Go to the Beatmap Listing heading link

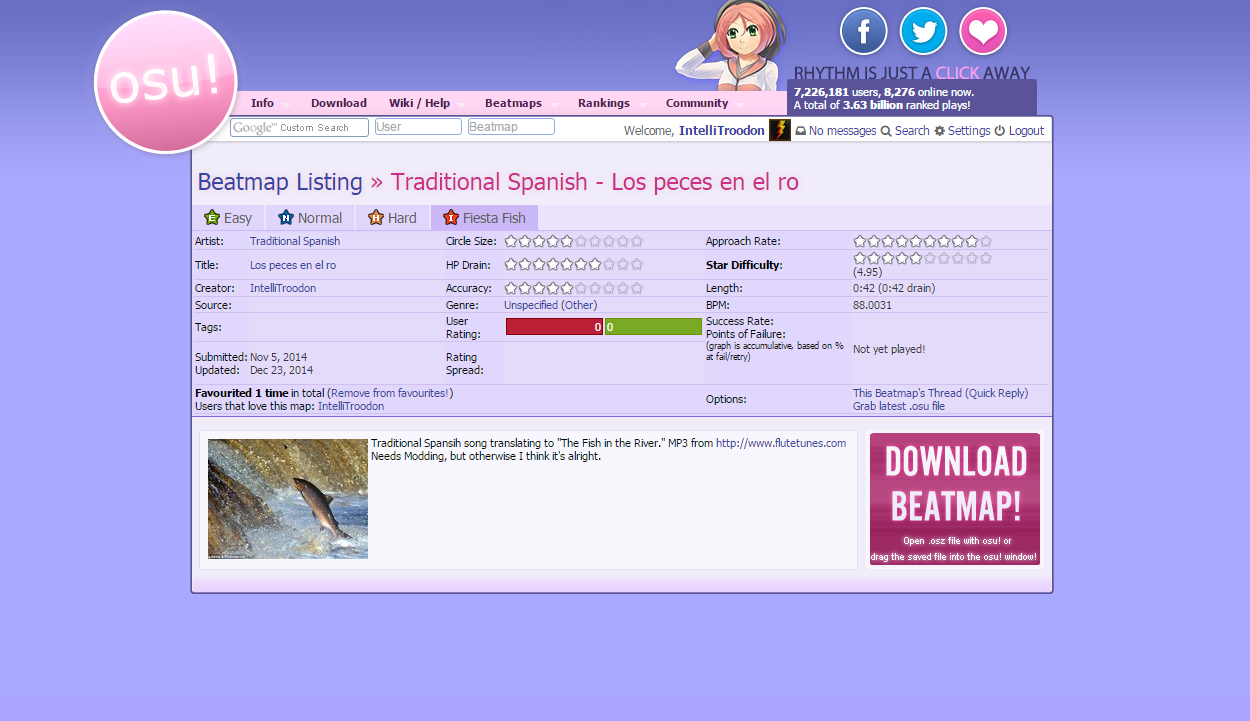point(280,182)
